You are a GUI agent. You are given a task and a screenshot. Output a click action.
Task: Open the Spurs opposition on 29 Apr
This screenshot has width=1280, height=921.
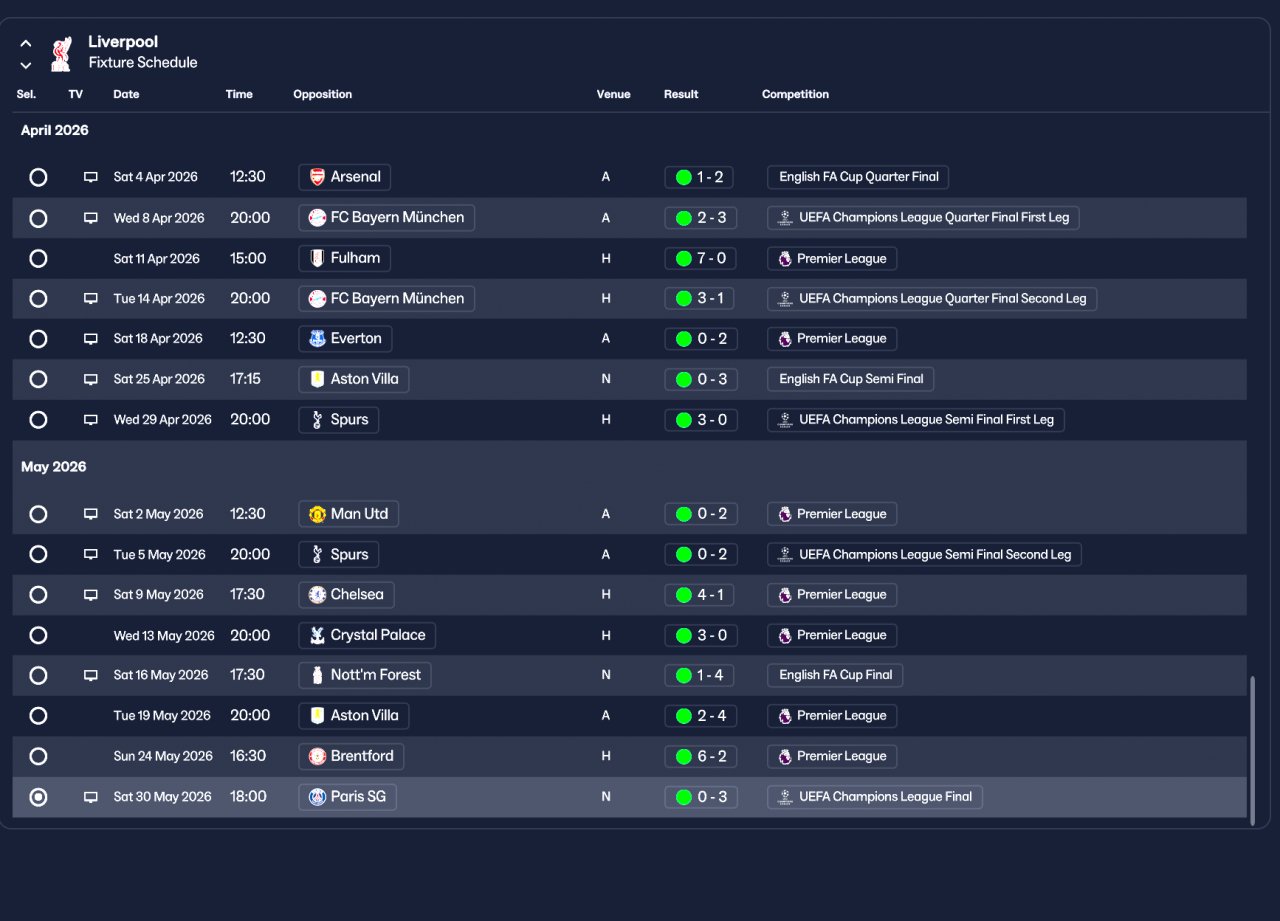tap(339, 420)
